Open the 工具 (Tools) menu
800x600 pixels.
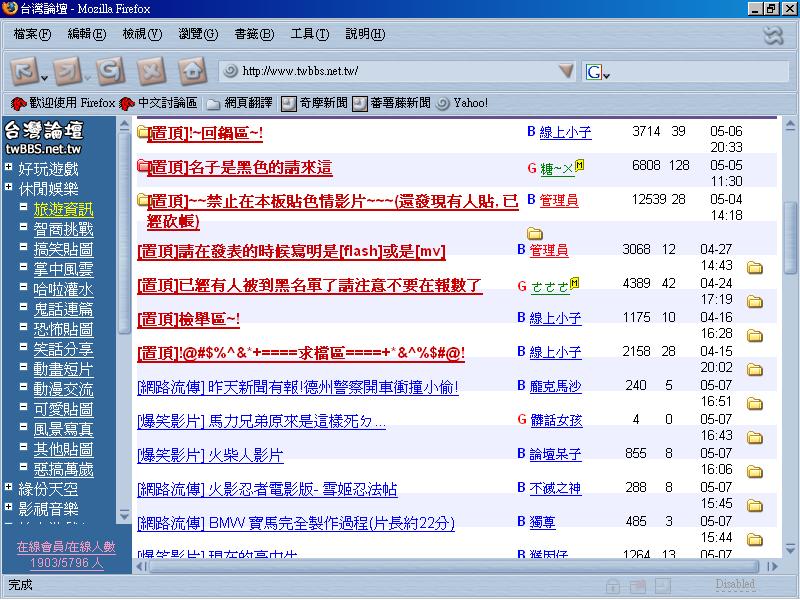pyautogui.click(x=309, y=34)
